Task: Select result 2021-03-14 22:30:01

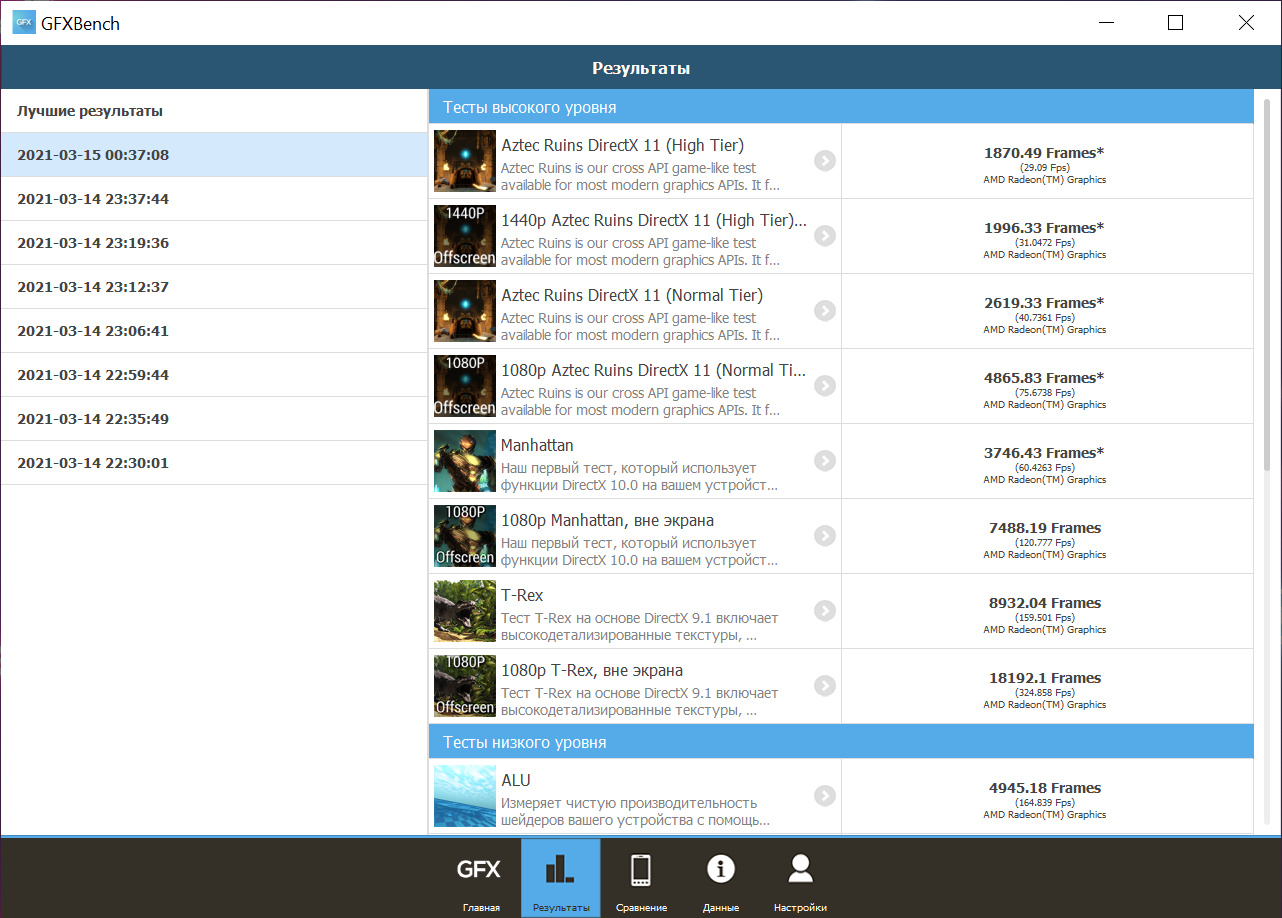Action: tap(214, 463)
